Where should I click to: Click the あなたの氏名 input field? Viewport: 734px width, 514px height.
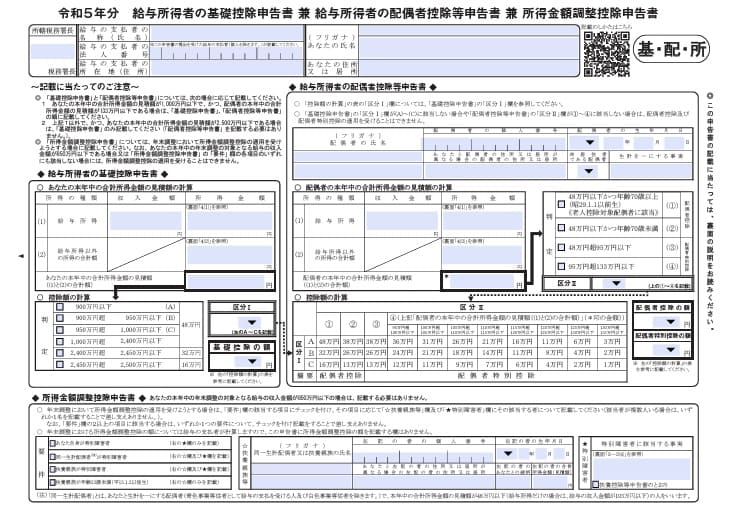pyautogui.click(x=468, y=48)
